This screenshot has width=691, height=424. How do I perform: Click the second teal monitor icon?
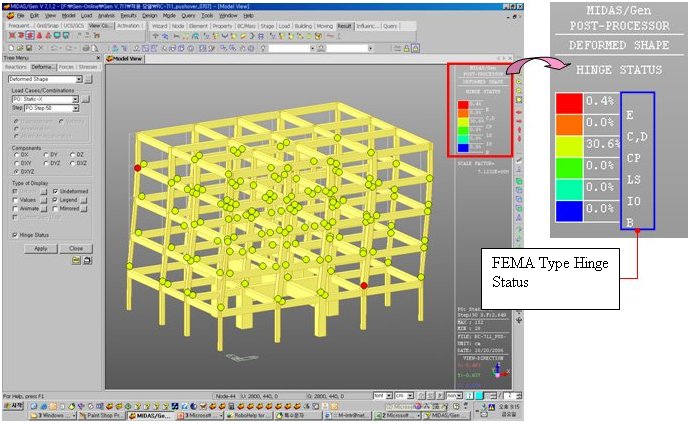point(66,36)
